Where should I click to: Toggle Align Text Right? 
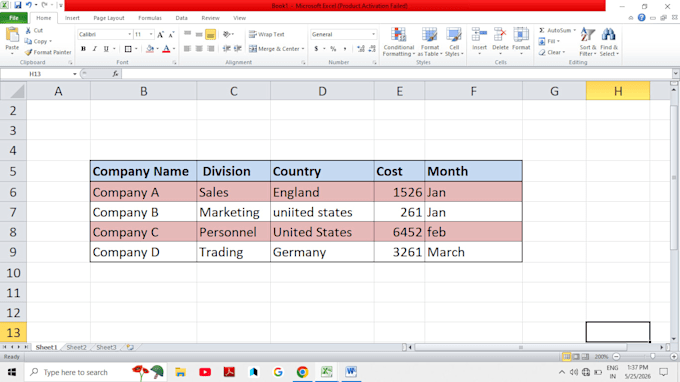210,49
